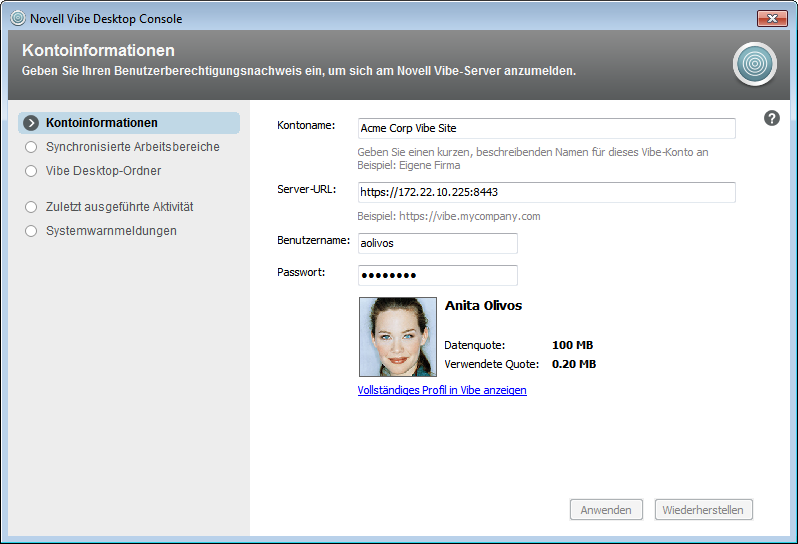Click the Datenquote value 100 MB

tap(573, 345)
